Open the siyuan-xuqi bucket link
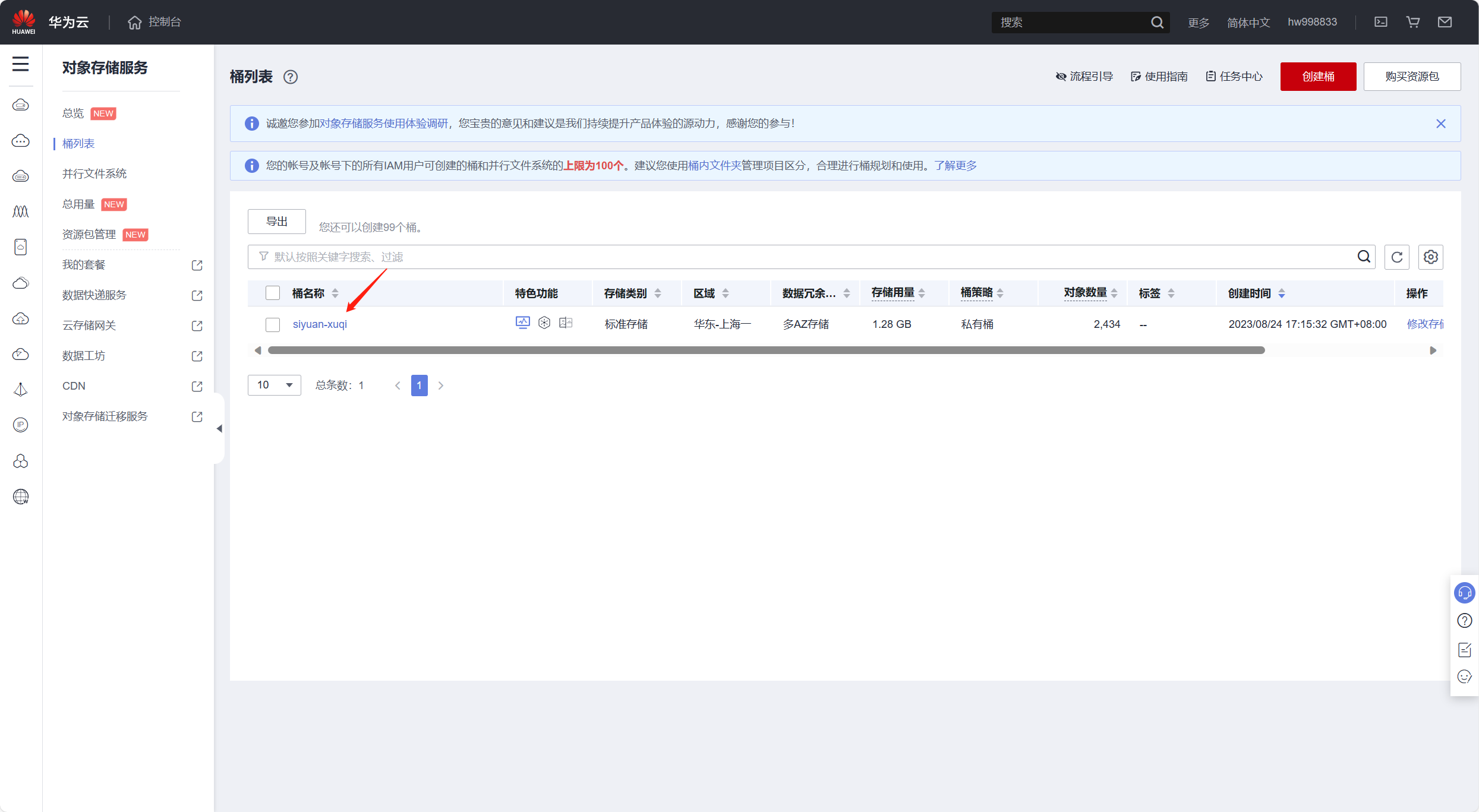Screen dimensions: 1479x812 [320, 324]
